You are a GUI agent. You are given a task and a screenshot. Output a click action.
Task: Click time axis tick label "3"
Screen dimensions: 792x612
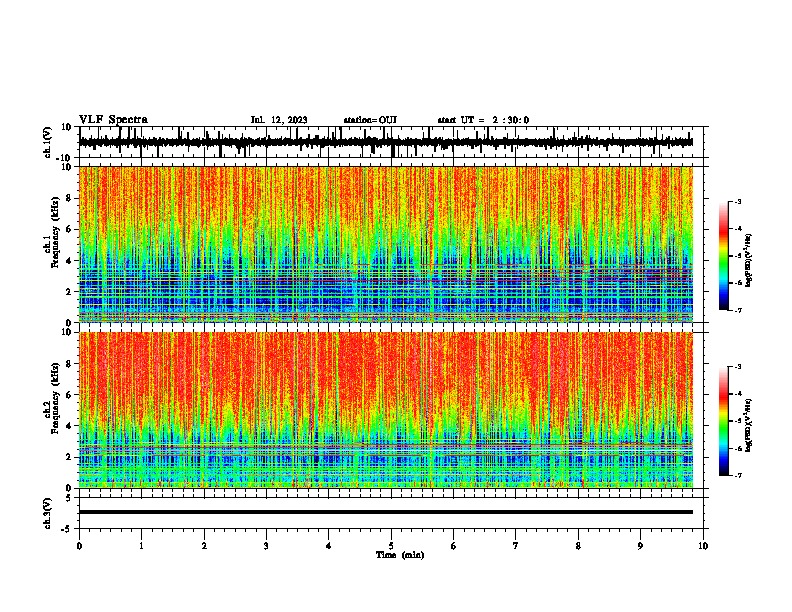click(266, 546)
